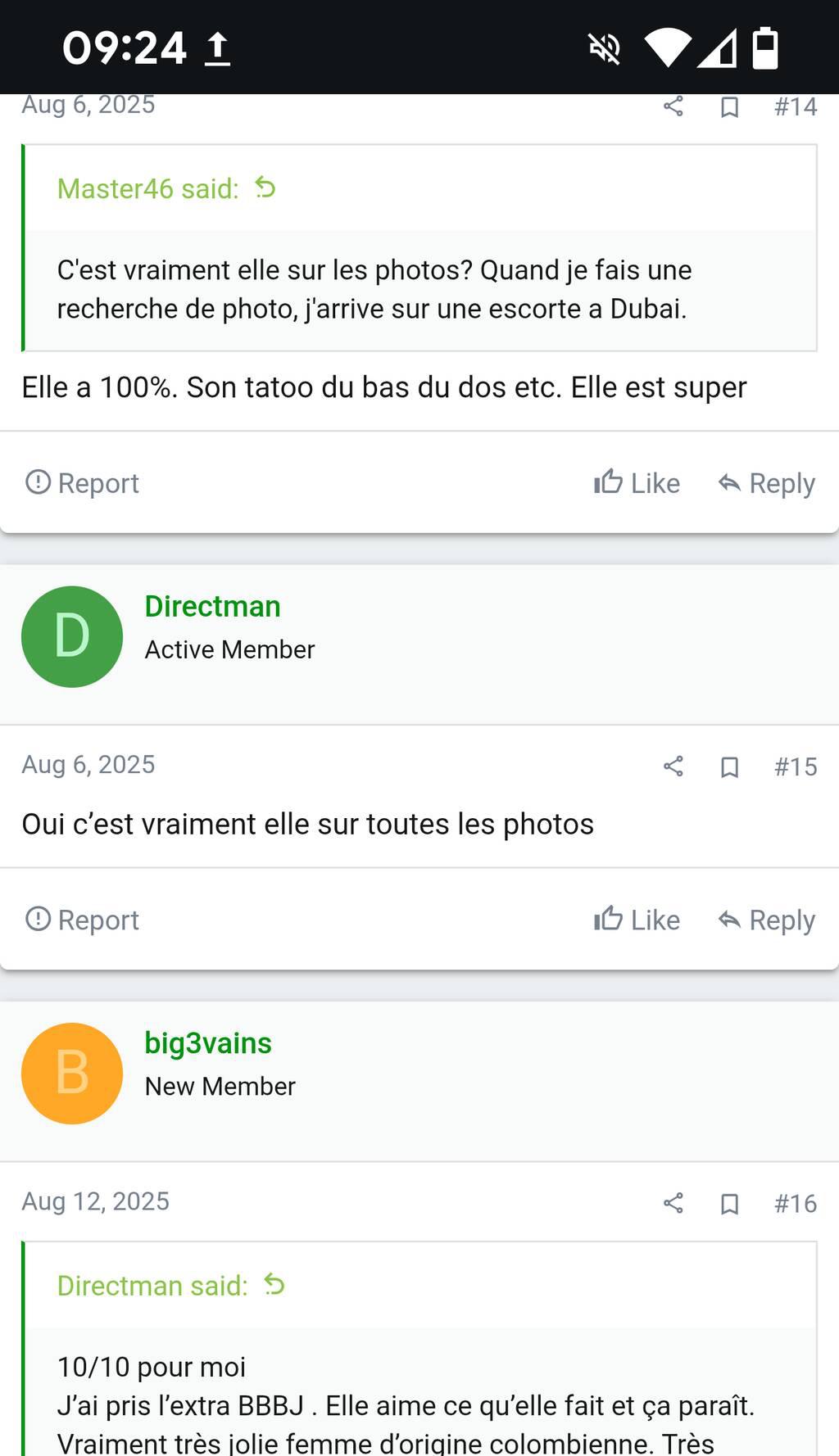839x1456 pixels.
Task: Like post #14
Action: point(637,483)
